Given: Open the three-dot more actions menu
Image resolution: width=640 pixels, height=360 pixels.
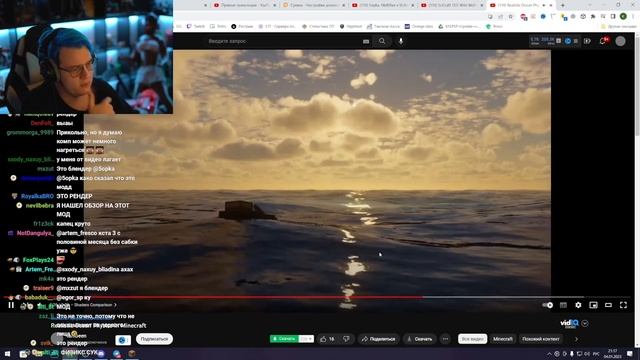Looking at the screenshot, I should 445,339.
